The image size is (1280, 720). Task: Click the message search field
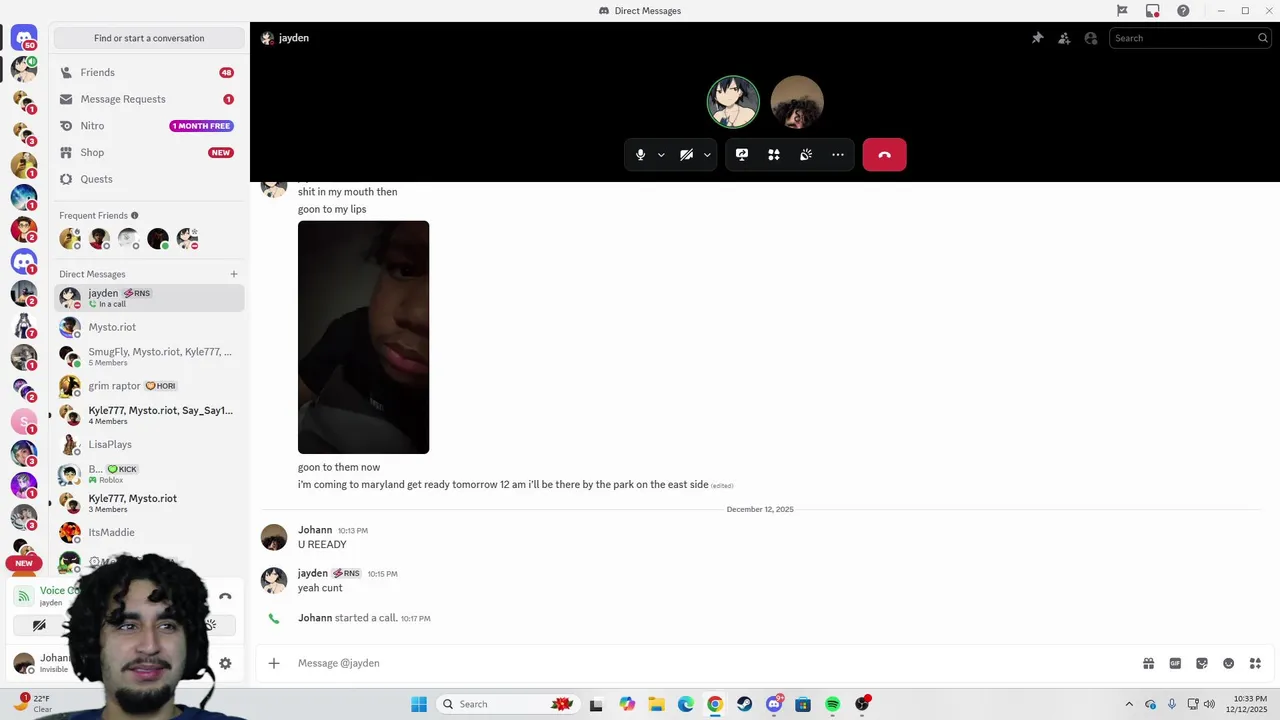(1189, 38)
